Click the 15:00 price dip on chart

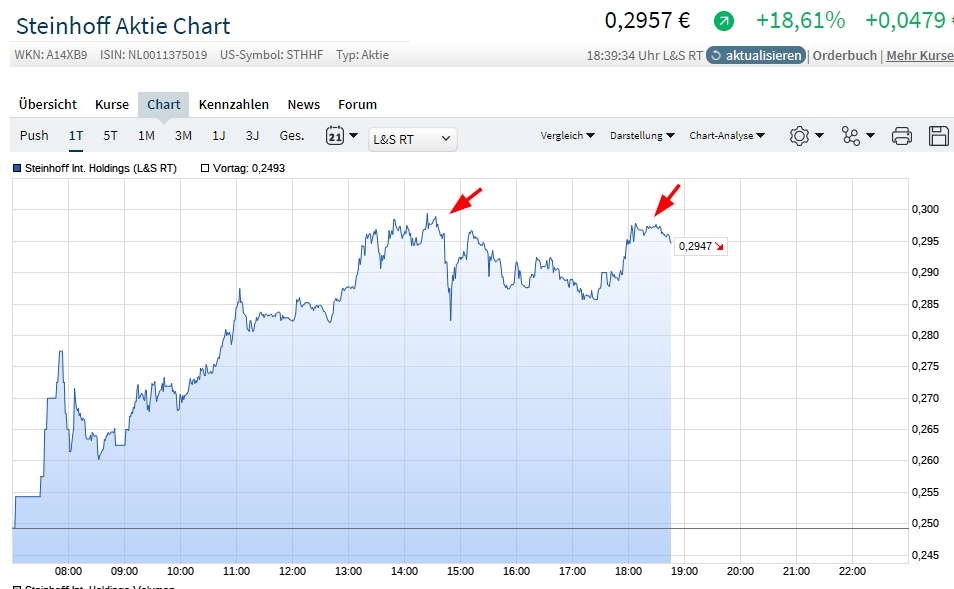450,318
